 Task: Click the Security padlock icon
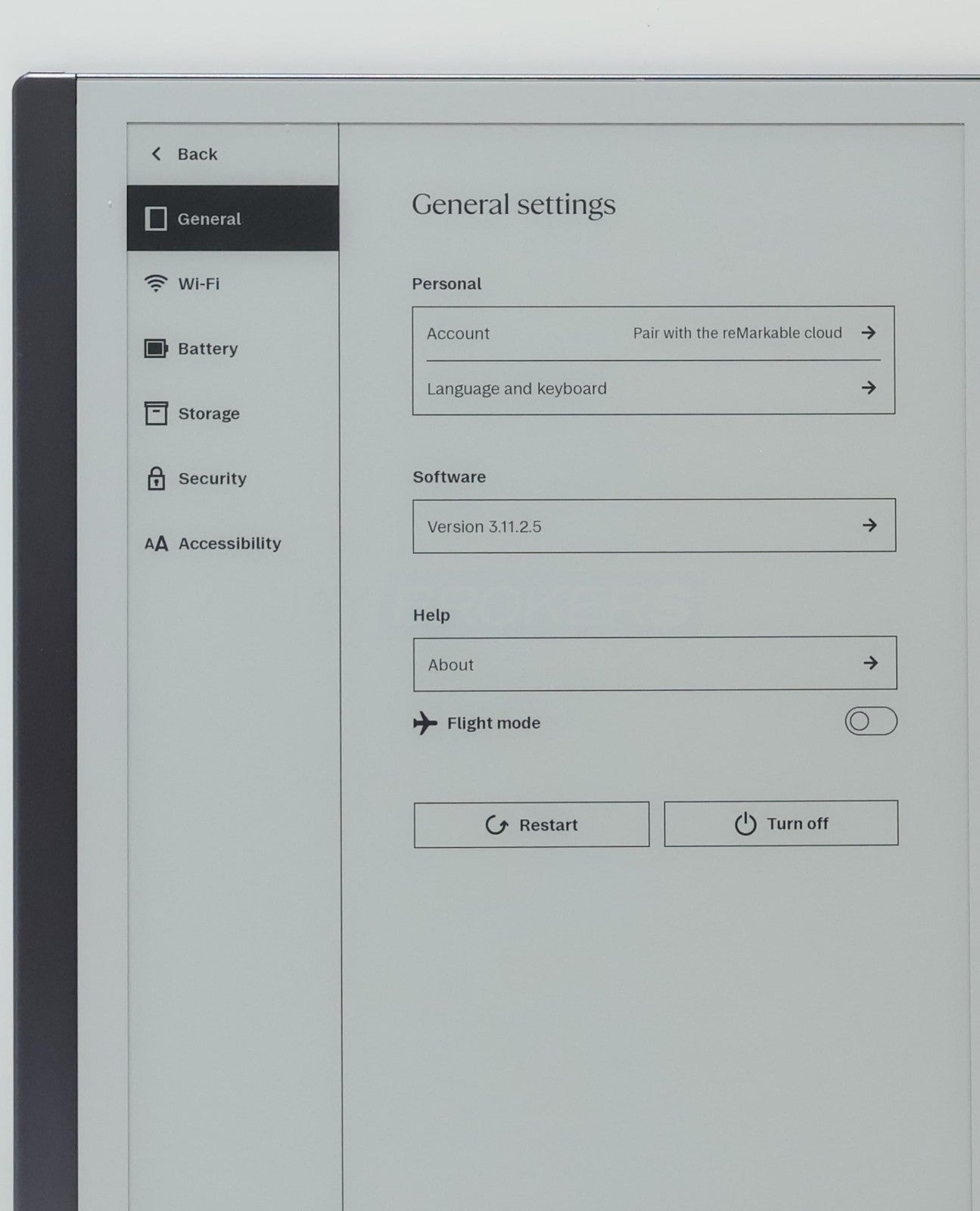156,478
